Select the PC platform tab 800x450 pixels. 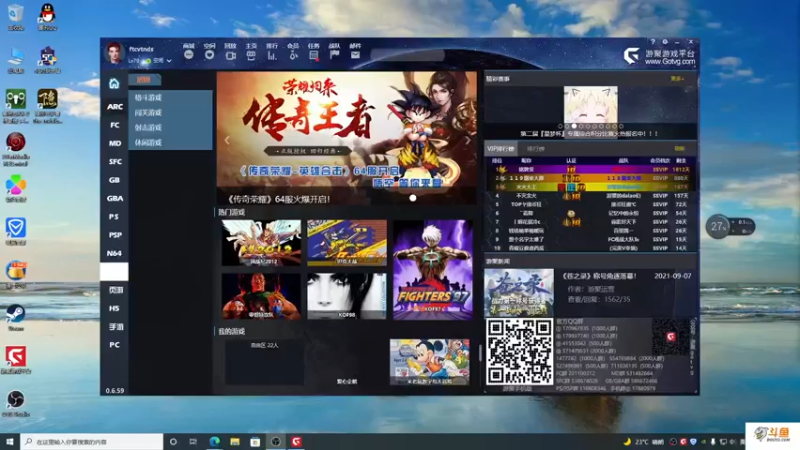tap(115, 345)
